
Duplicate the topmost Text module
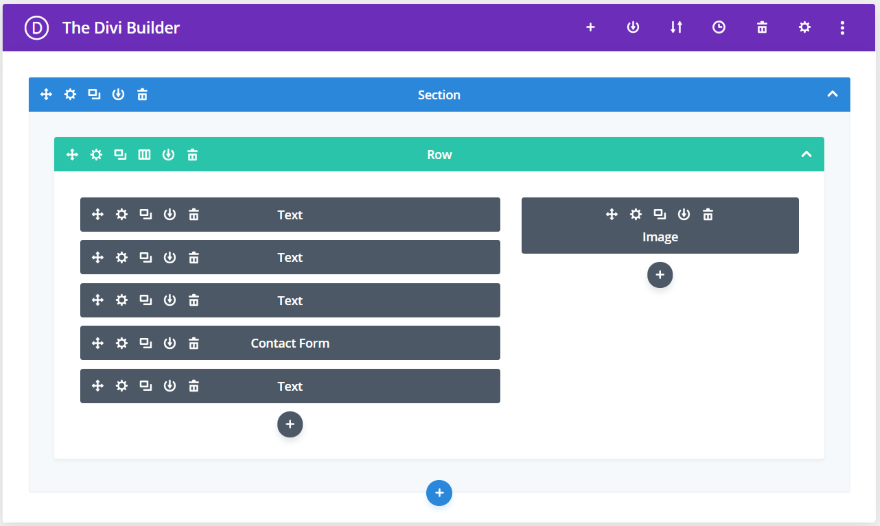[x=146, y=214]
